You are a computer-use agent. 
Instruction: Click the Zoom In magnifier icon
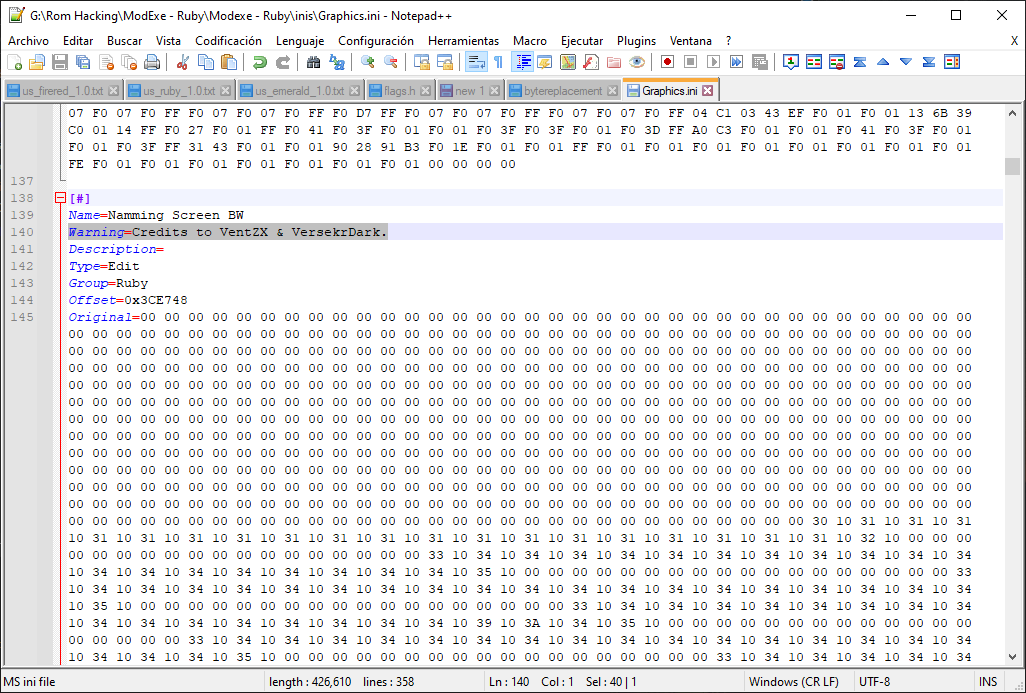[367, 62]
